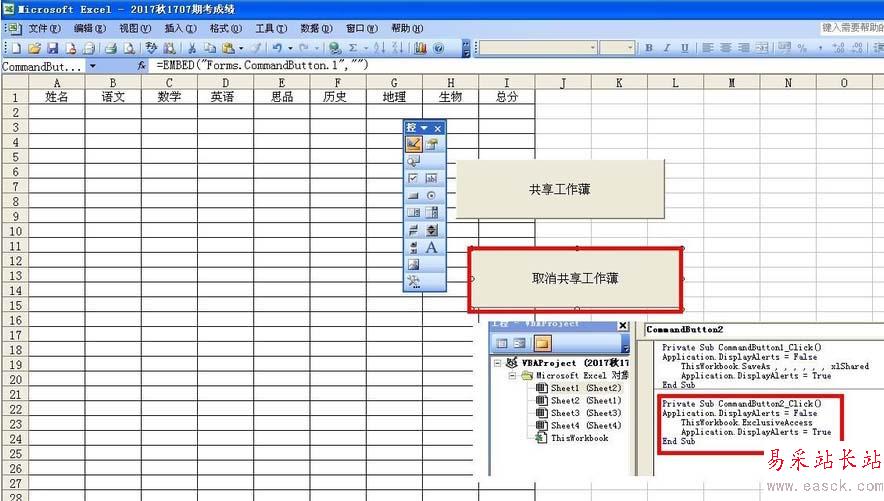Click Merge and Center icon
Viewport: 884px width, 501px height.
tap(762, 48)
